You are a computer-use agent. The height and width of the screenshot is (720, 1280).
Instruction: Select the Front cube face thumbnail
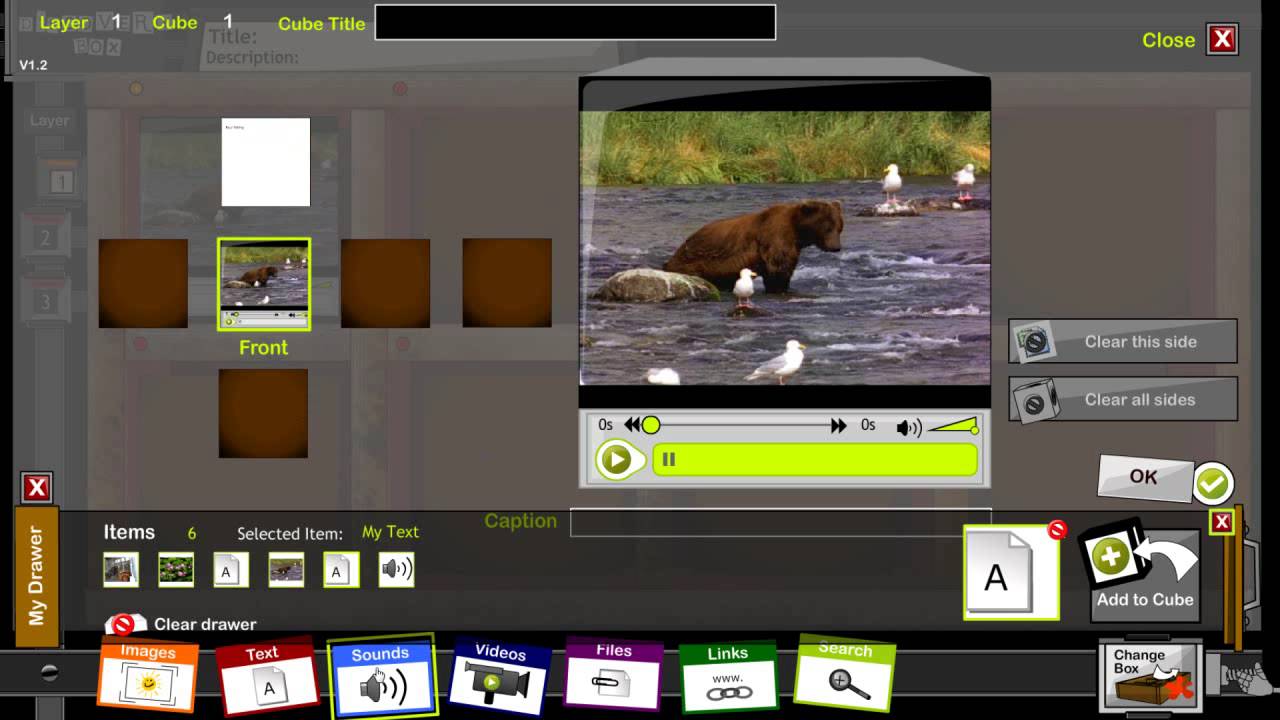click(x=264, y=284)
